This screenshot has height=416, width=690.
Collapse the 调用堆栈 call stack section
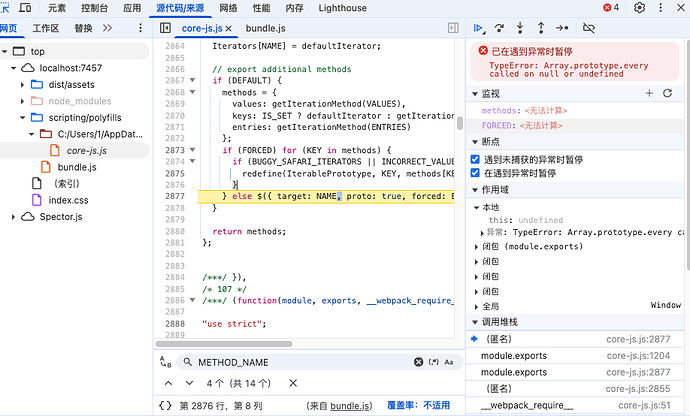475,322
